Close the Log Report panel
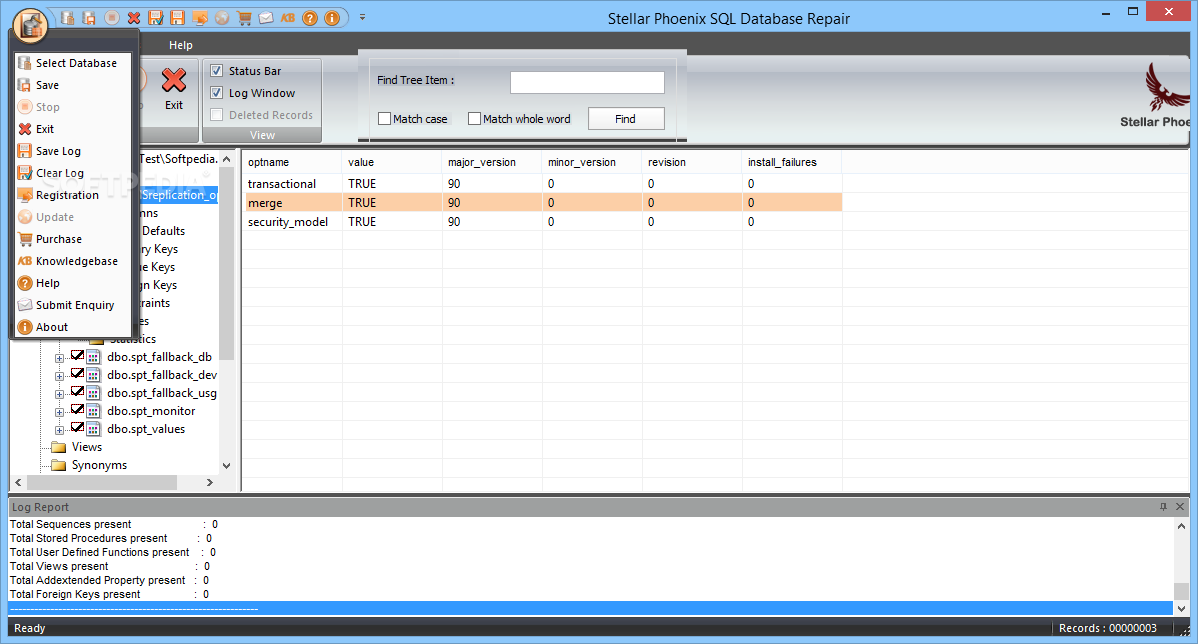 coord(1180,506)
